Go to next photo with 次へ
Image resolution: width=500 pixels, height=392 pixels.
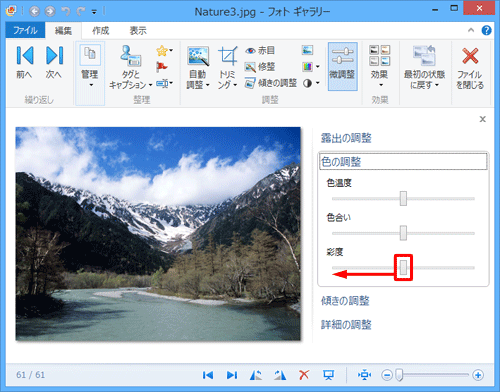coord(54,63)
